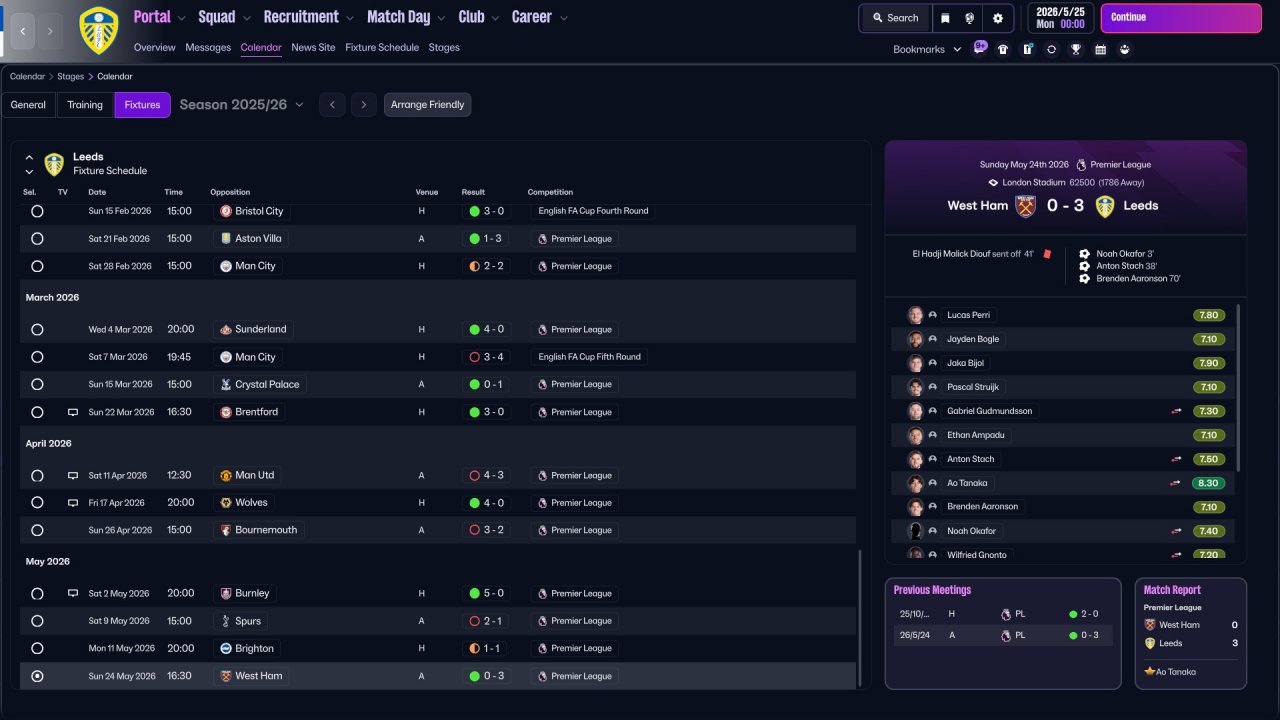Open the people group bookmark icon
Image resolution: width=1280 pixels, height=720 pixels.
tap(1125, 49)
